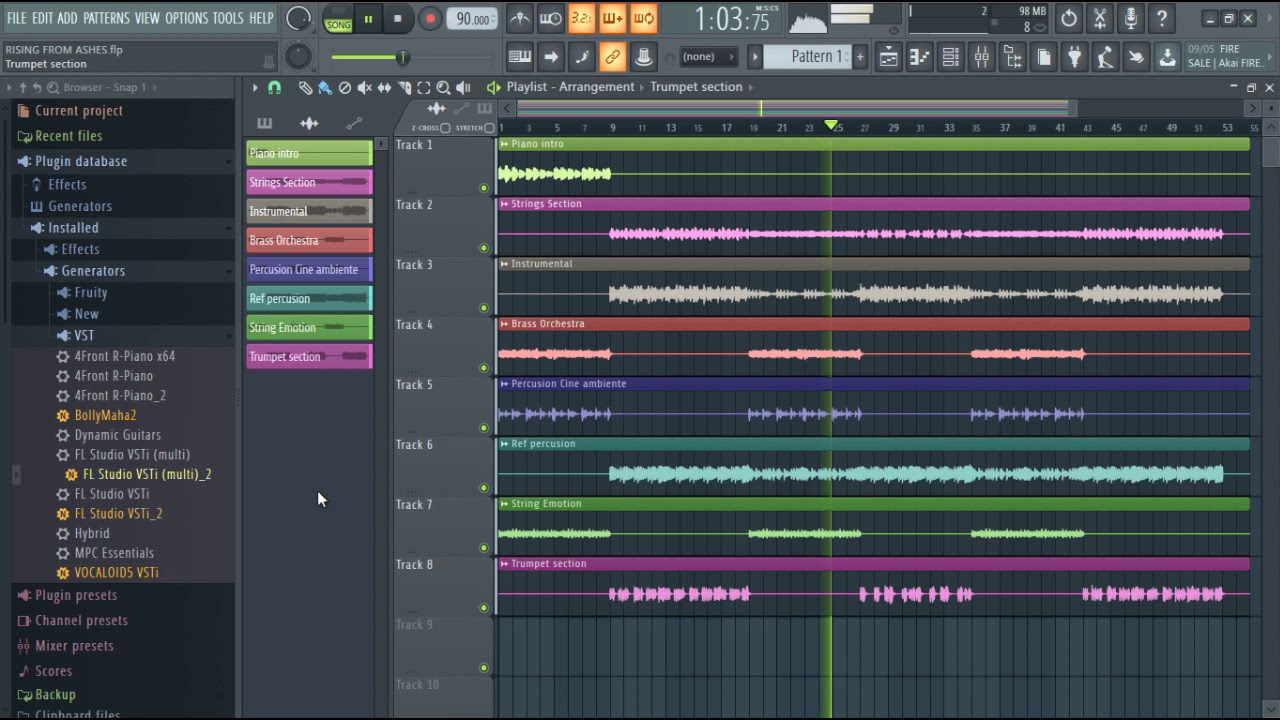Image resolution: width=1280 pixels, height=720 pixels.
Task: Toggle typing keyboard to piano button
Action: (x=519, y=57)
